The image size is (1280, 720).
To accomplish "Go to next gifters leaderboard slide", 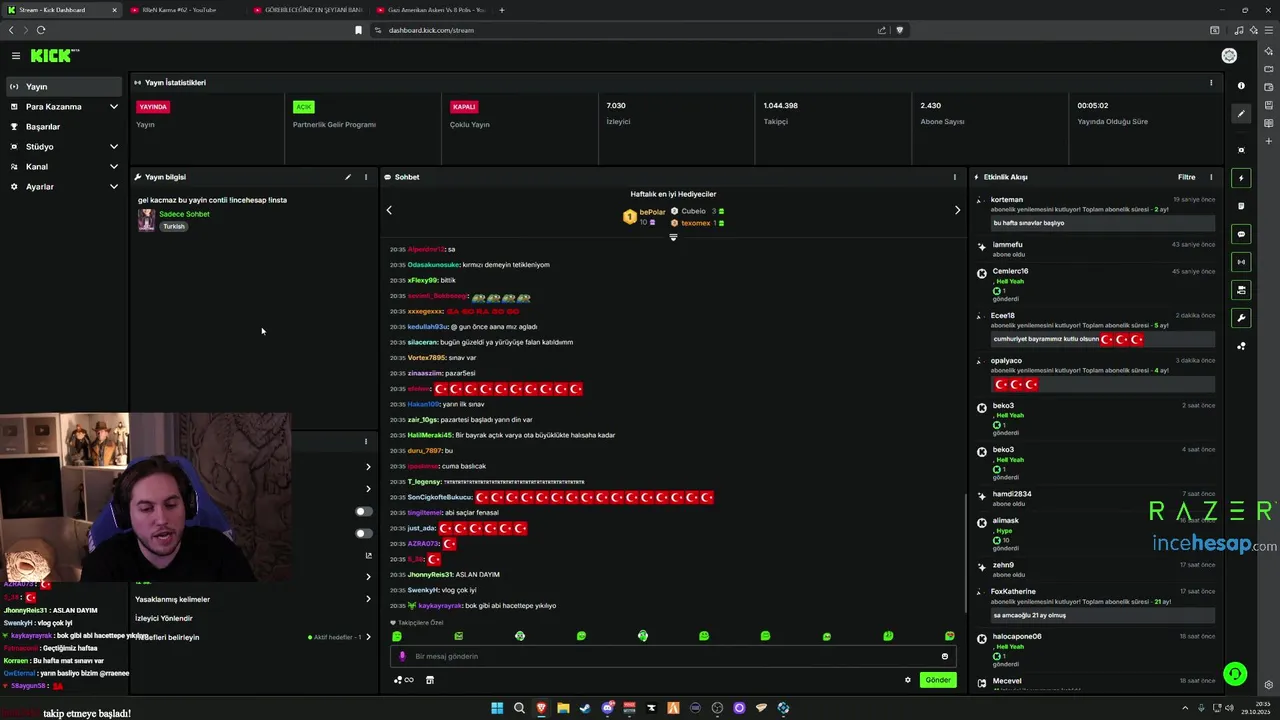I will click(957, 210).
